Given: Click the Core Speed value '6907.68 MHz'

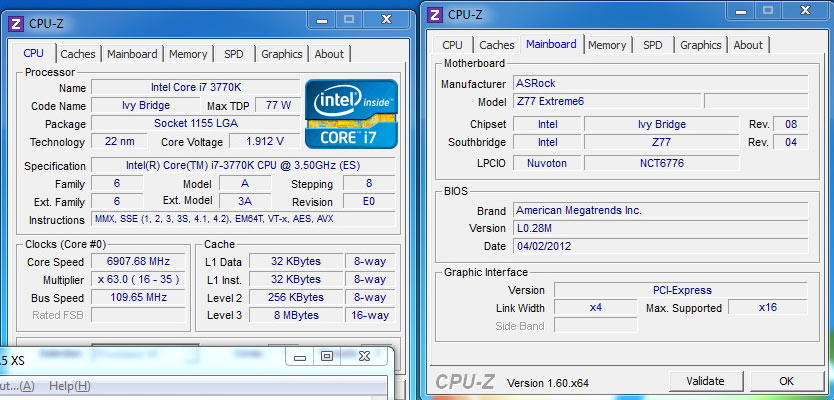Looking at the screenshot, I should (x=138, y=261).
